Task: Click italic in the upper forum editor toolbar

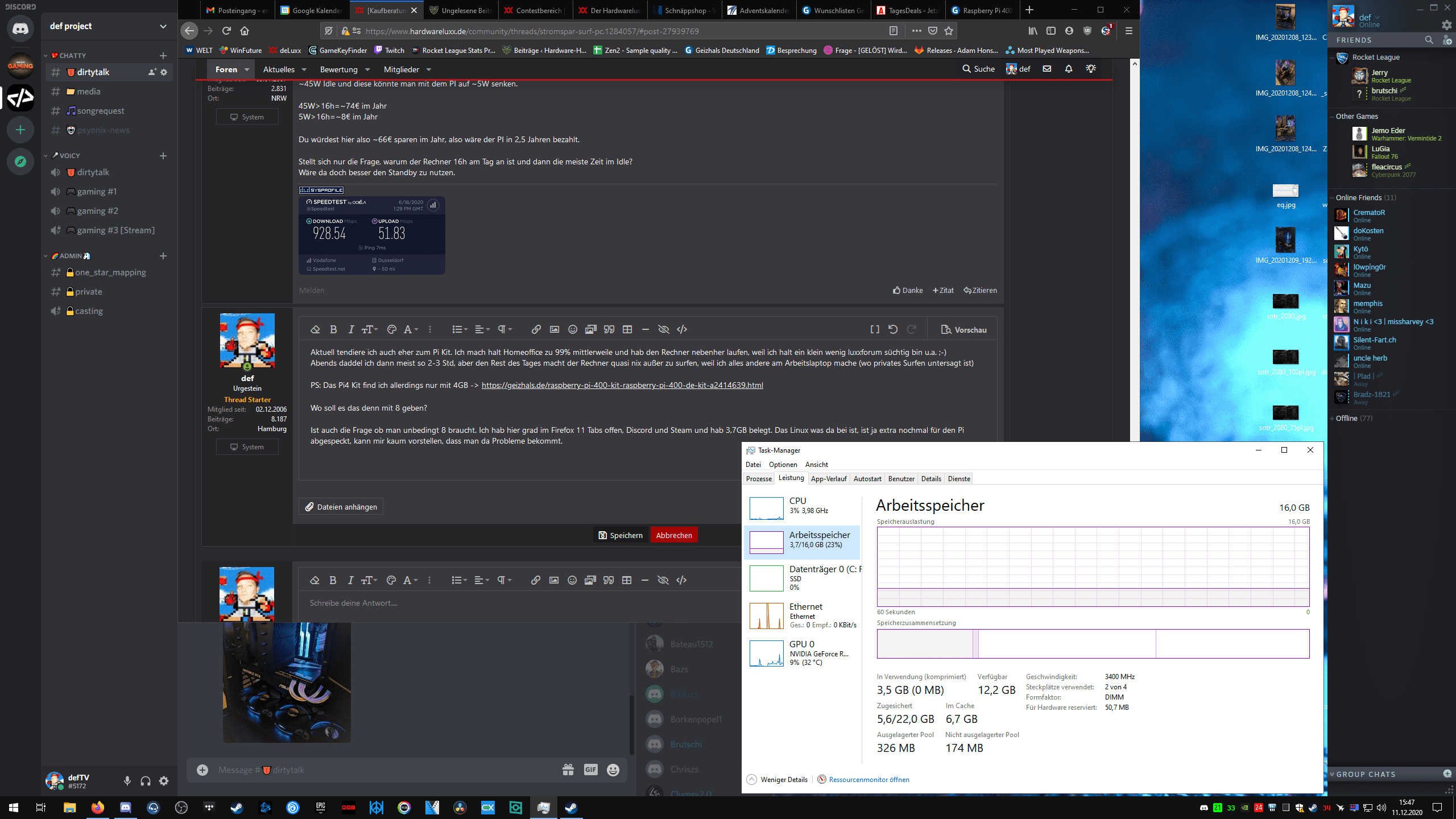Action: click(x=351, y=329)
